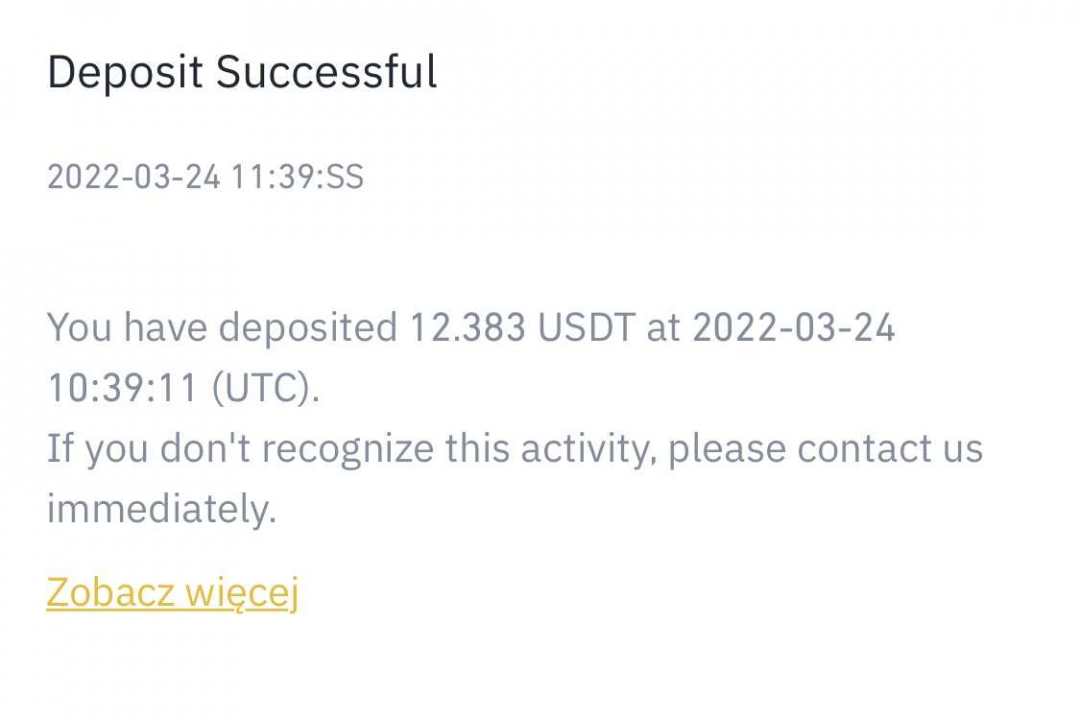Click the "(UTC)" timezone text

click(x=265, y=389)
